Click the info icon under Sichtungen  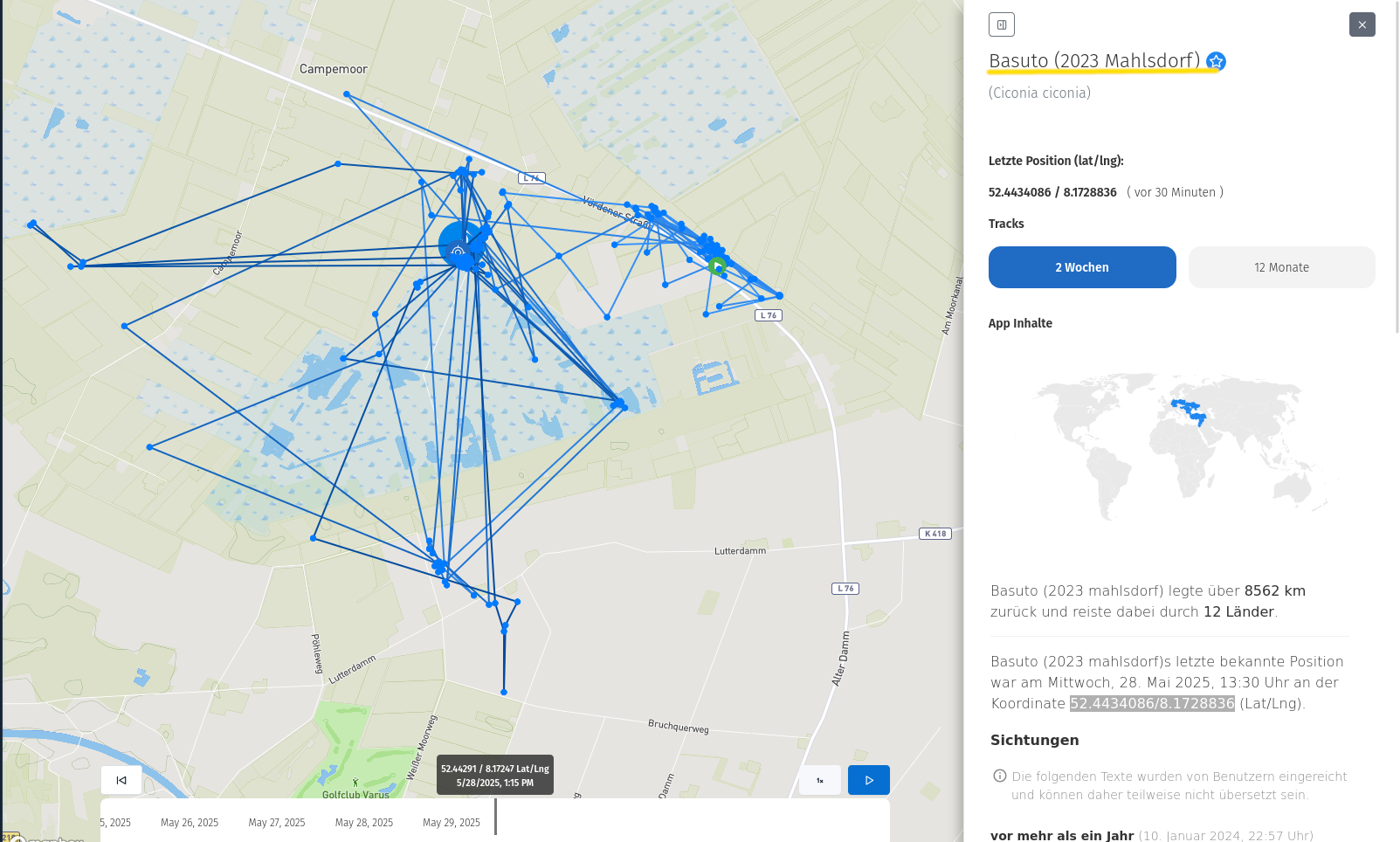click(x=999, y=776)
